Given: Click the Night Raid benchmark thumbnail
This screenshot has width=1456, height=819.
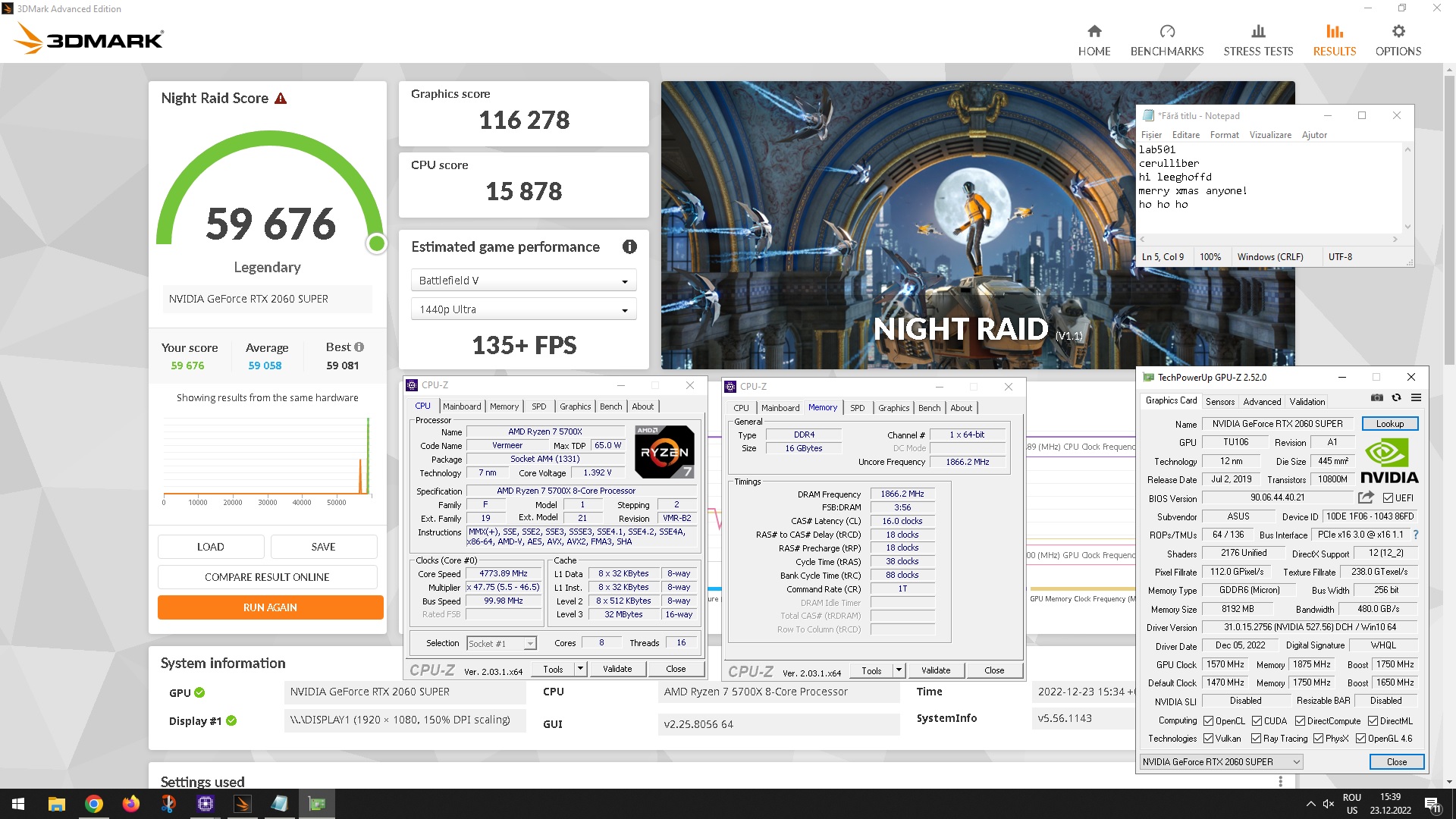Looking at the screenshot, I should [x=978, y=225].
